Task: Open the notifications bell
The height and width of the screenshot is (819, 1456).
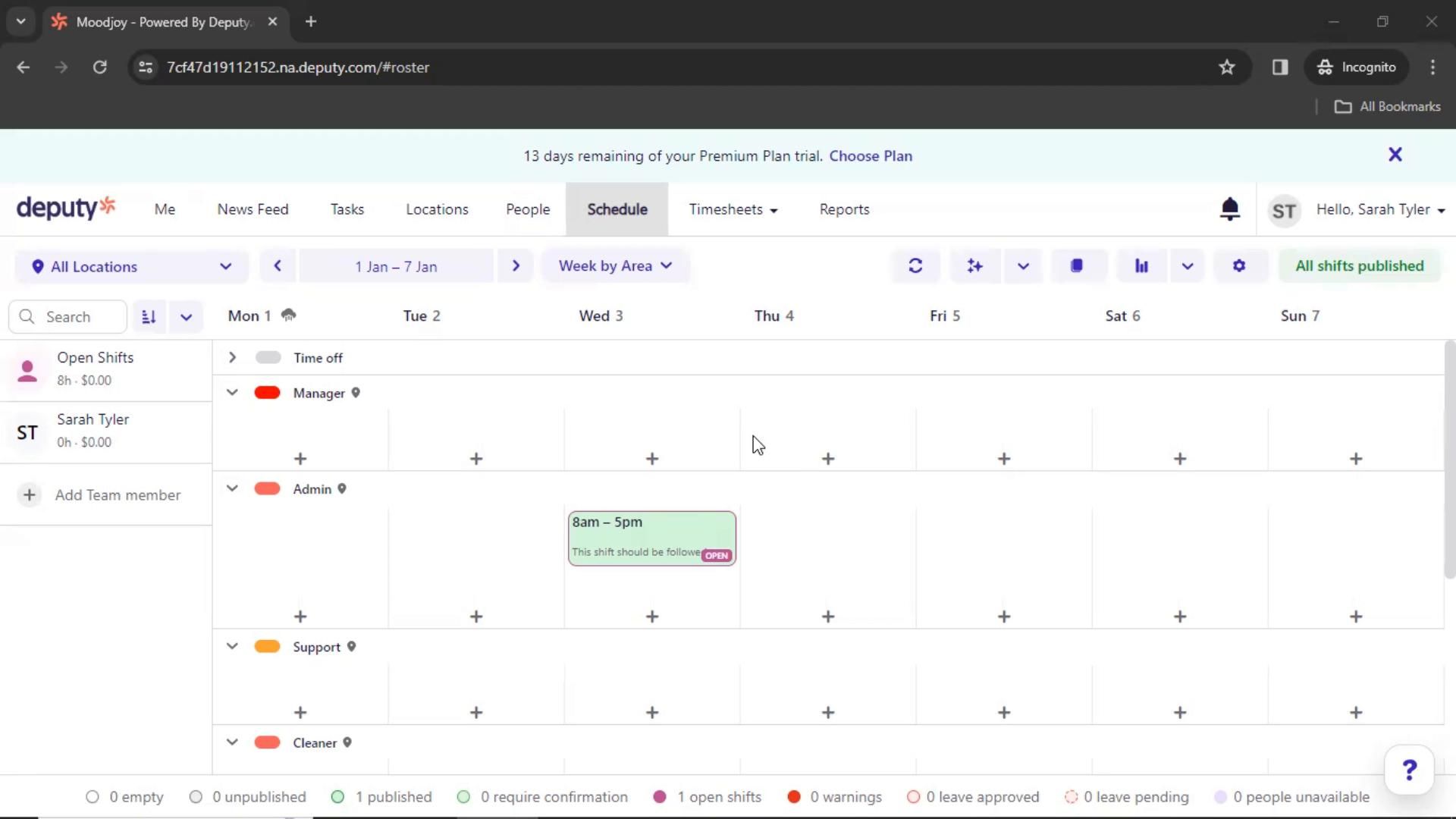Action: [1229, 209]
